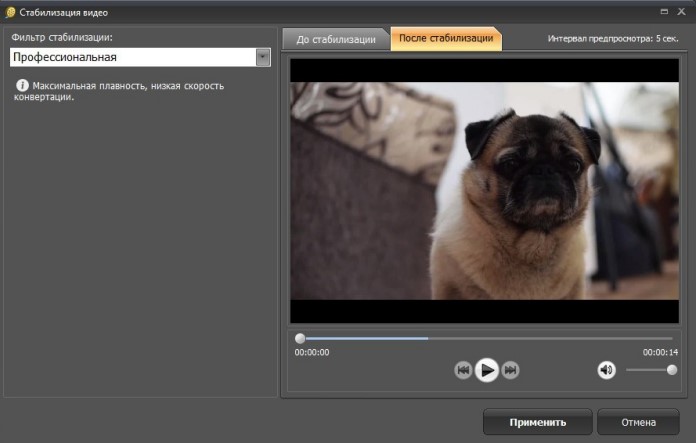The image size is (696, 443).
Task: Click the skip to previous frame button
Action: pos(463,370)
